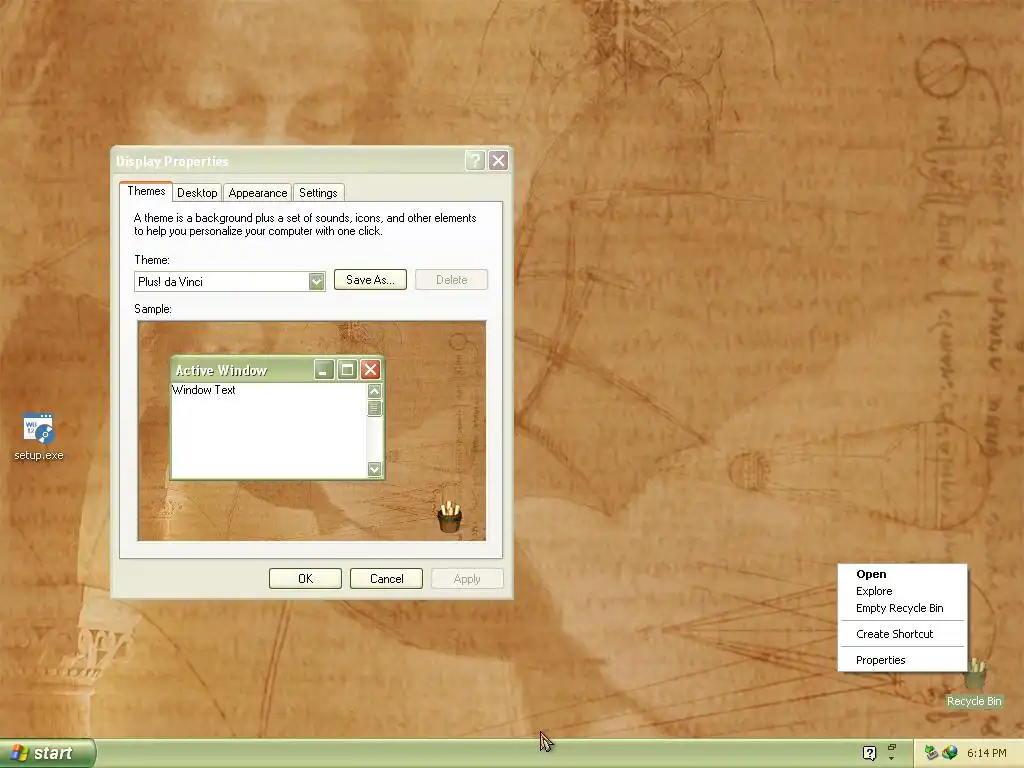Confirm with the OK button
This screenshot has height=768, width=1024.
tap(305, 579)
